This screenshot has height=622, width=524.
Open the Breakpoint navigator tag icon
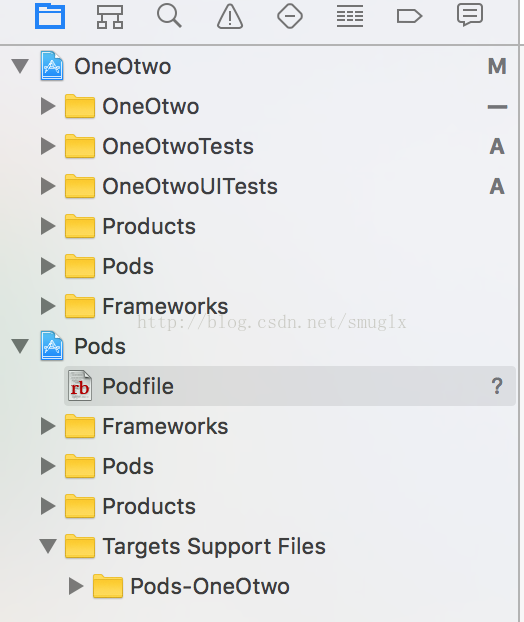click(409, 16)
